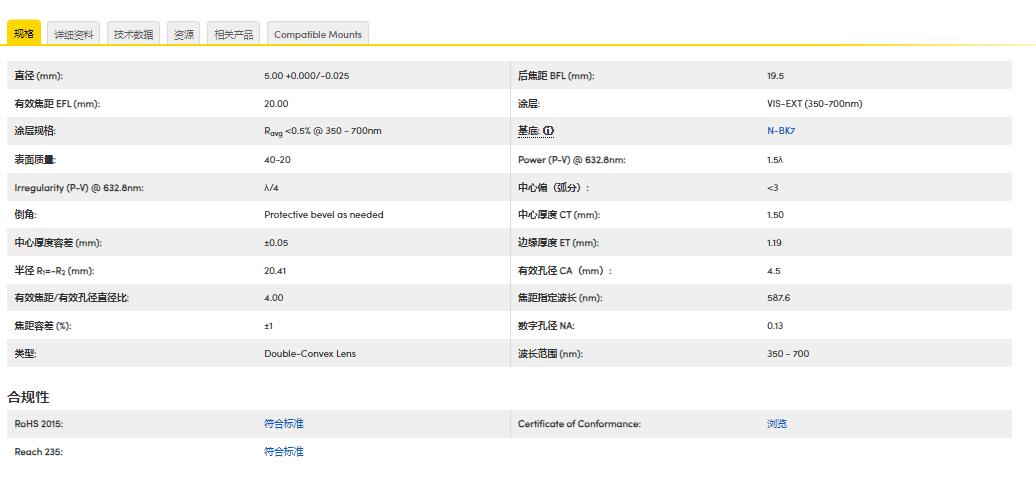This screenshot has width=1036, height=496.
Task: Switch to the 详细资料 tab
Action: pyautogui.click(x=74, y=34)
